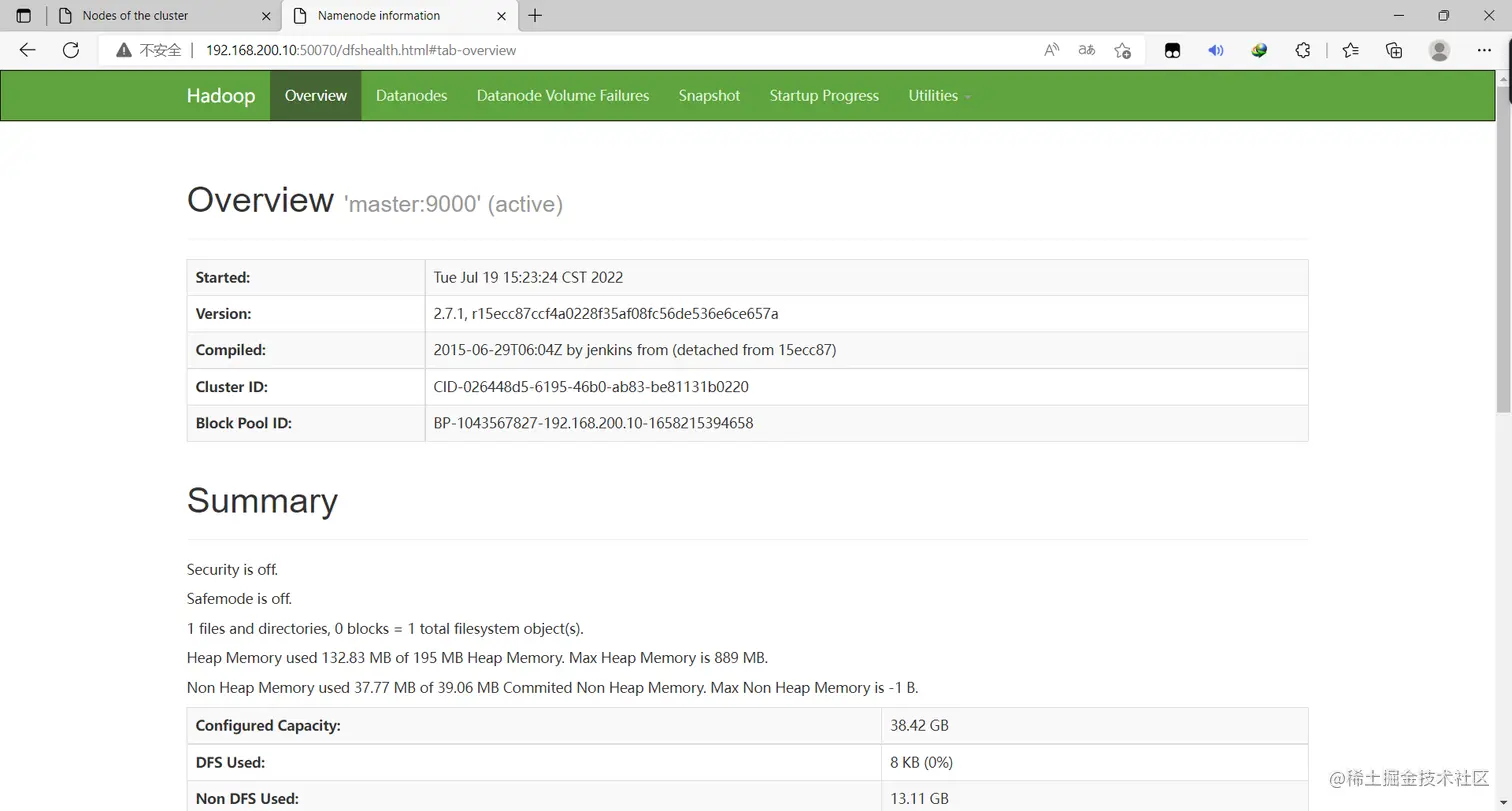
Task: Expand the Utilities dropdown menu
Action: click(x=940, y=96)
